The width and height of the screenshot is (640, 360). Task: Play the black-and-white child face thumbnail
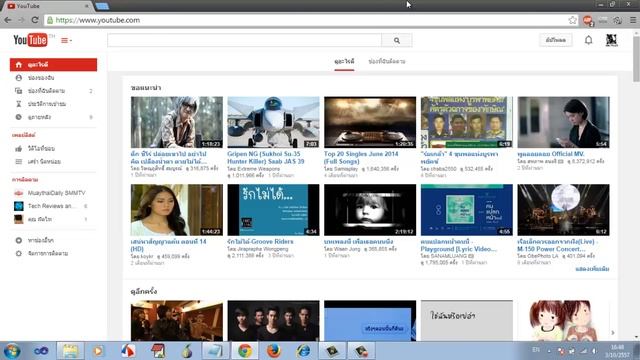pos(370,210)
